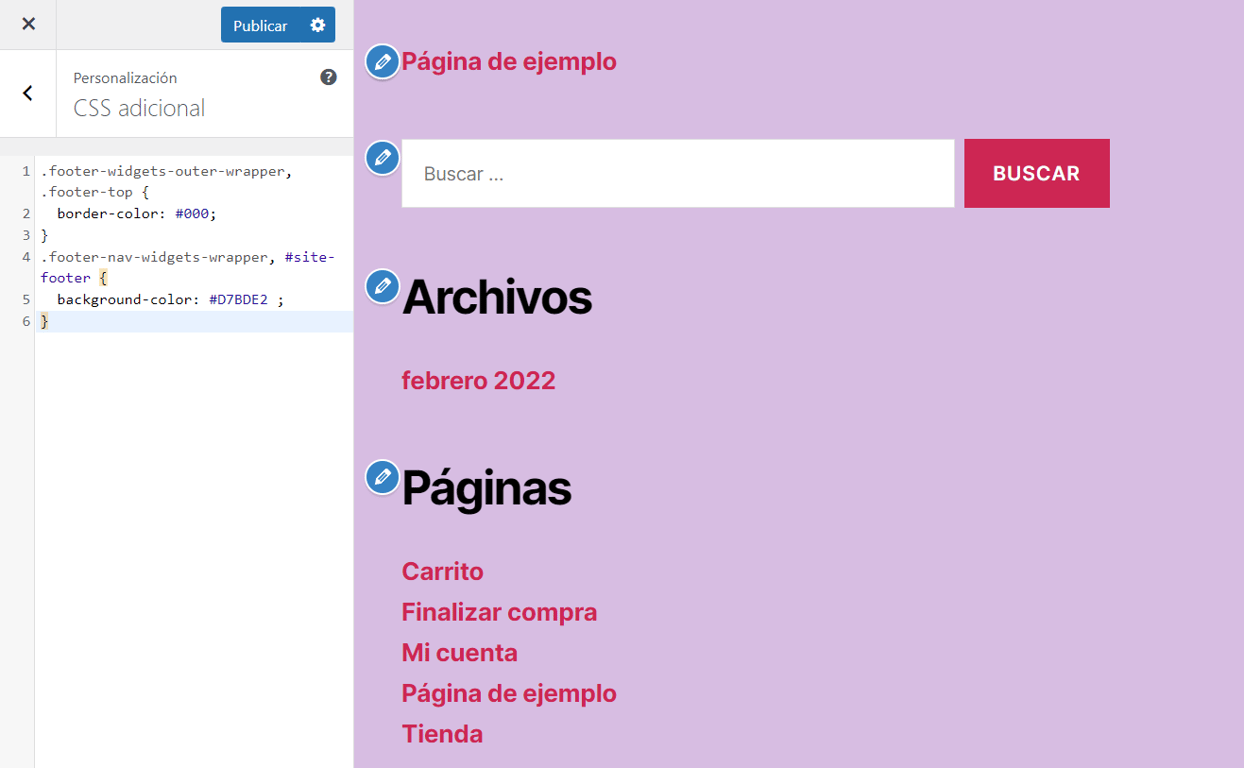Visit the Mi cuenta page

pos(459,652)
